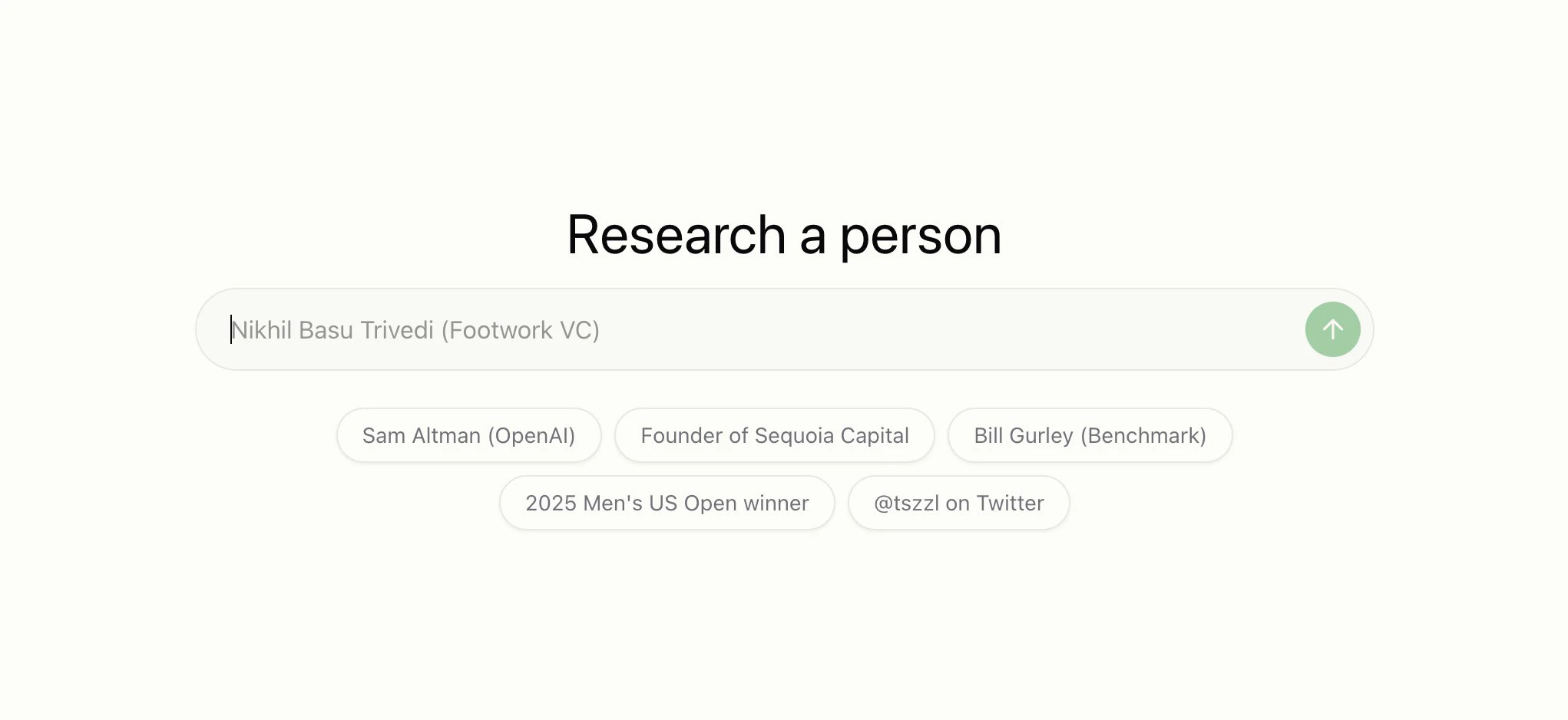Place cursor at the start of the search input

point(231,330)
